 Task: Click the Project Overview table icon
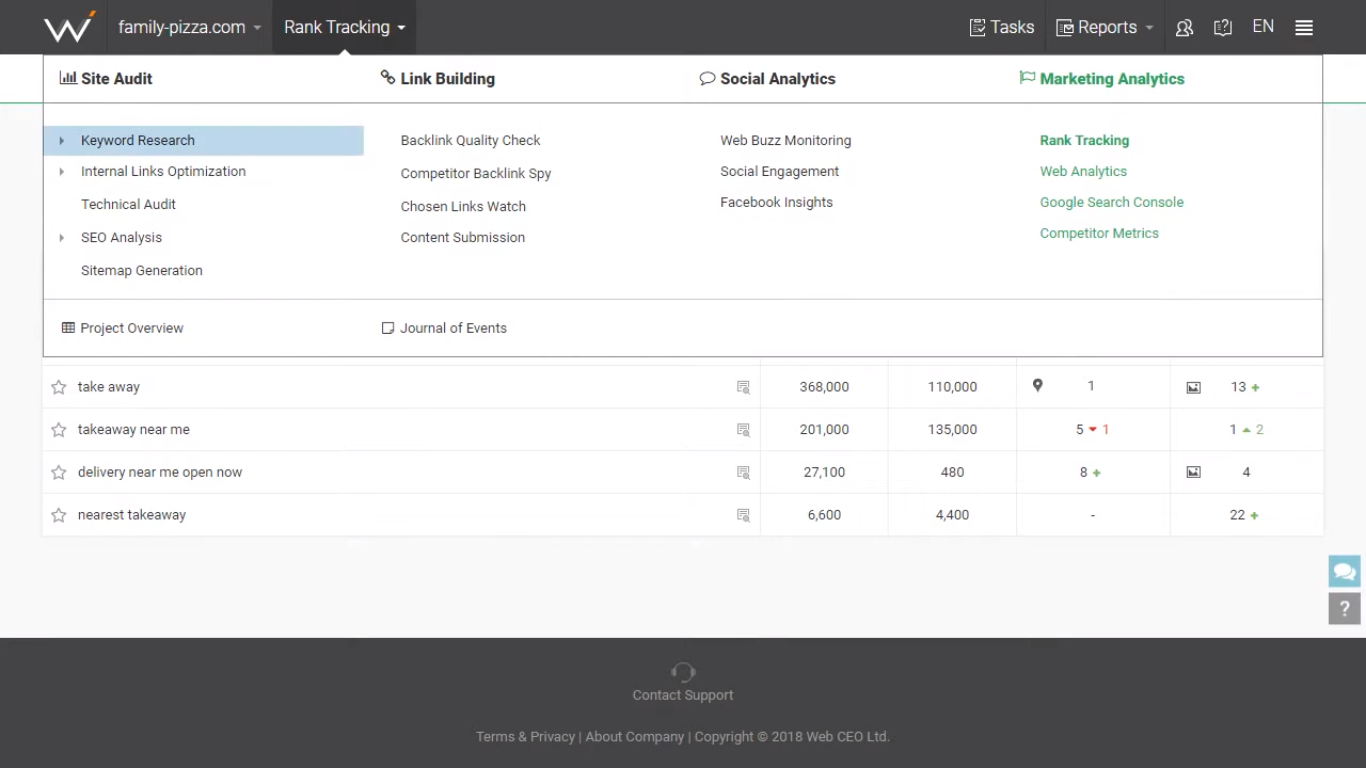pyautogui.click(x=68, y=328)
